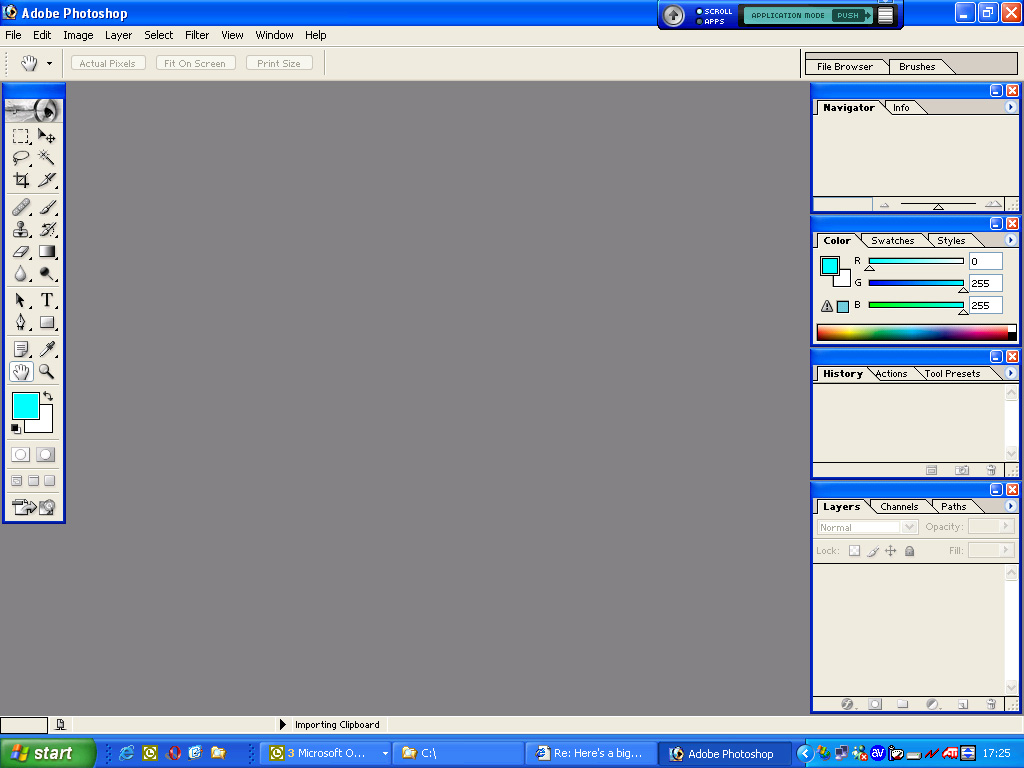Screen dimensions: 1024x768
Task: Select the Magic Wand tool
Action: pyautogui.click(x=46, y=158)
